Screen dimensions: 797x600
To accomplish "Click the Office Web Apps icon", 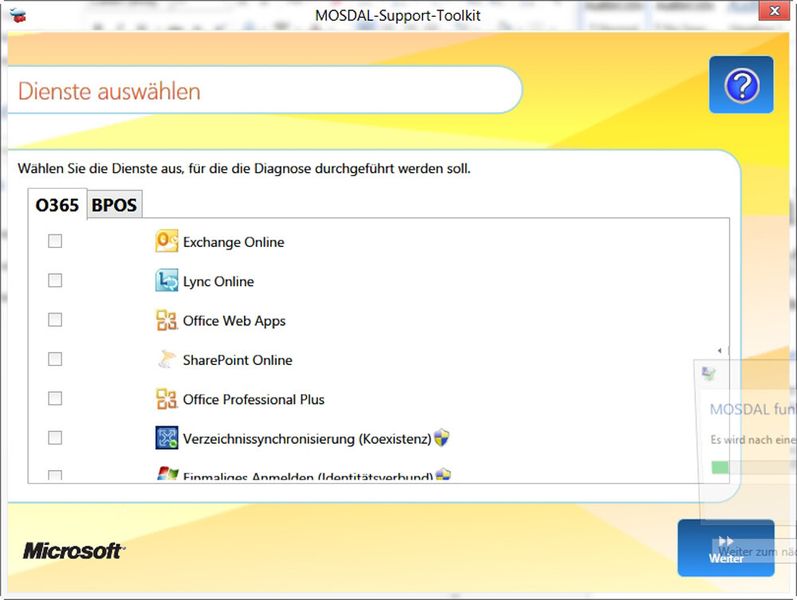I will pos(167,320).
